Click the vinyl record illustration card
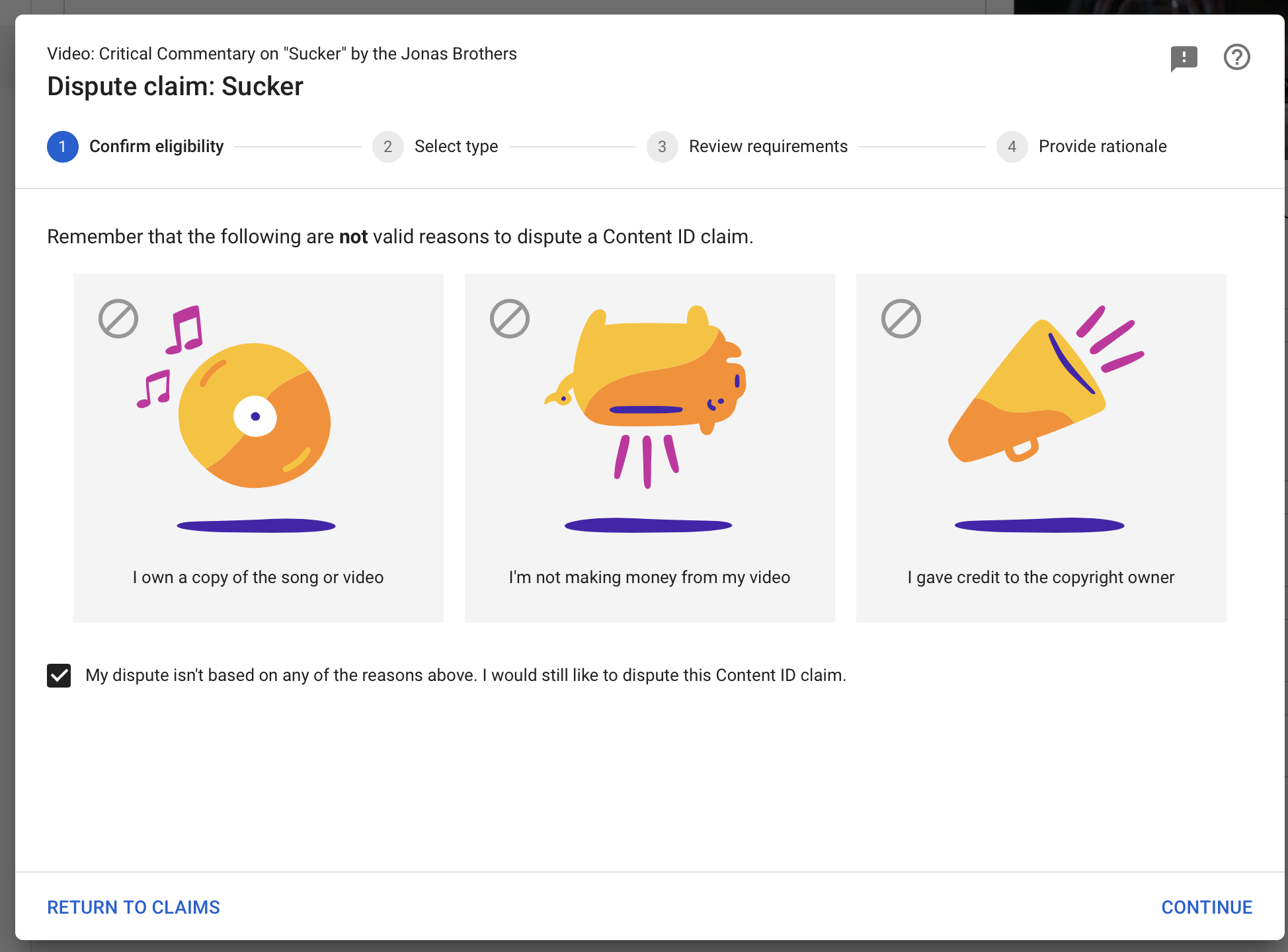 click(x=258, y=448)
